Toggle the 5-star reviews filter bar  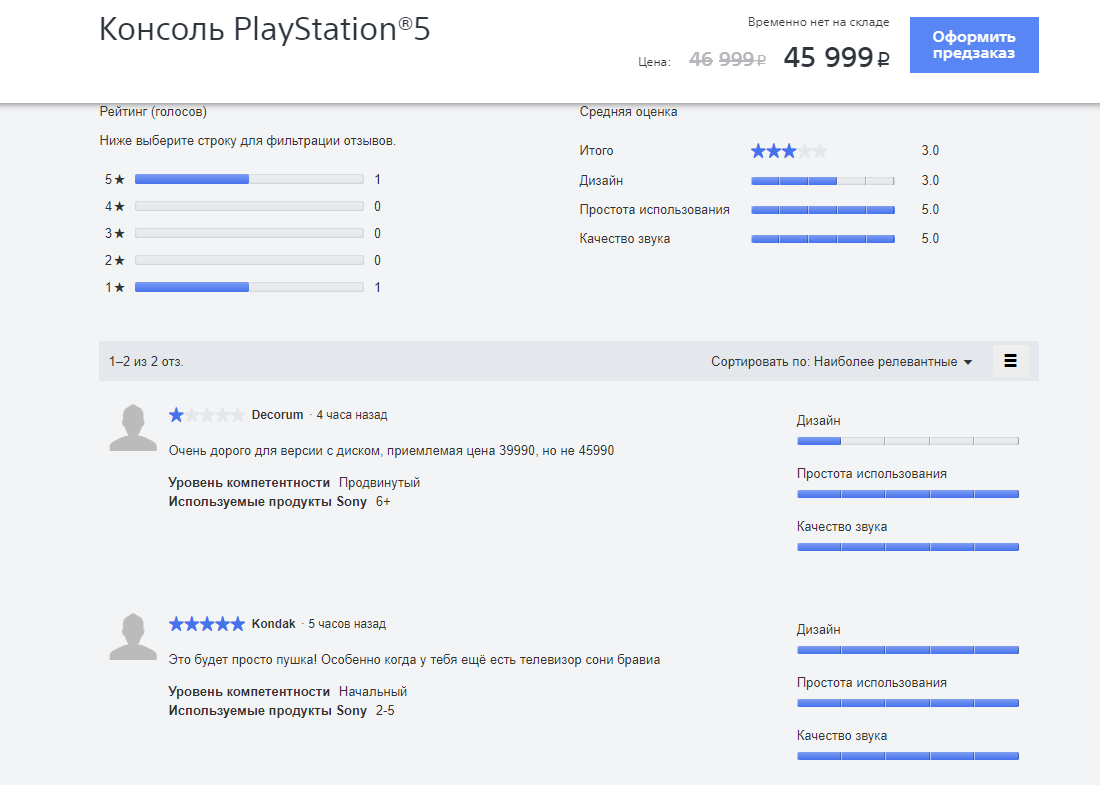249,179
